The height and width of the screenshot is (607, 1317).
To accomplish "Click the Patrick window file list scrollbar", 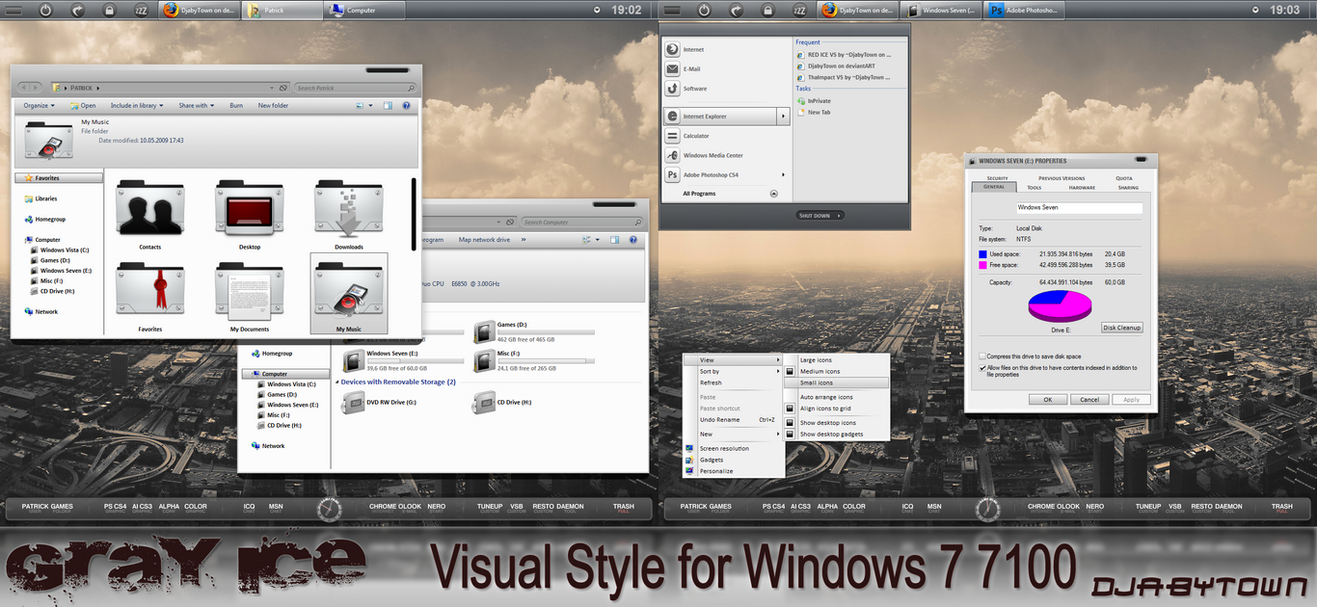I will tap(414, 214).
